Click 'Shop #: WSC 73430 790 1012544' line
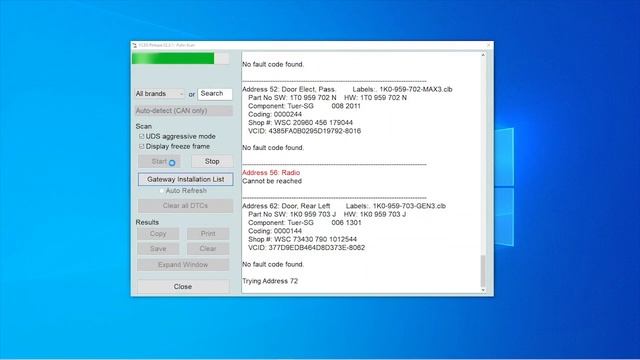The image size is (640, 360). click(x=302, y=239)
